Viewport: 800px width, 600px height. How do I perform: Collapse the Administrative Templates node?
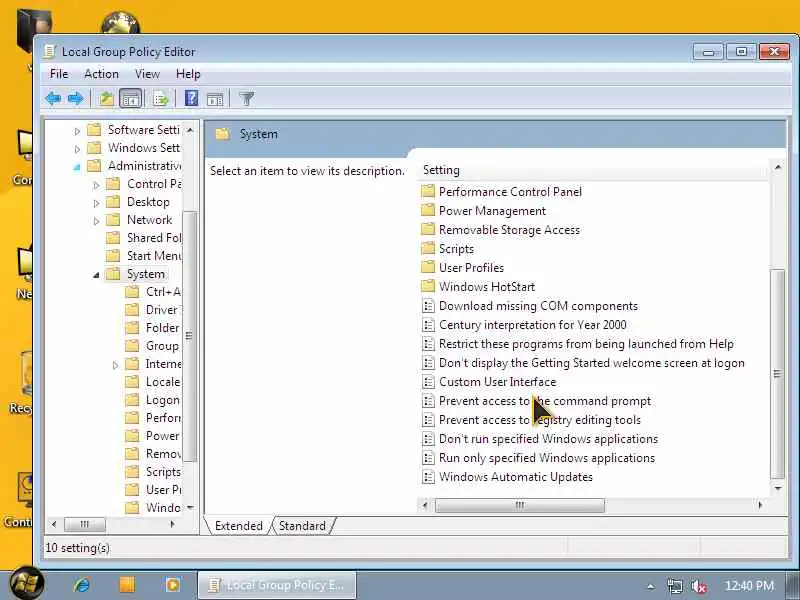pos(77,167)
